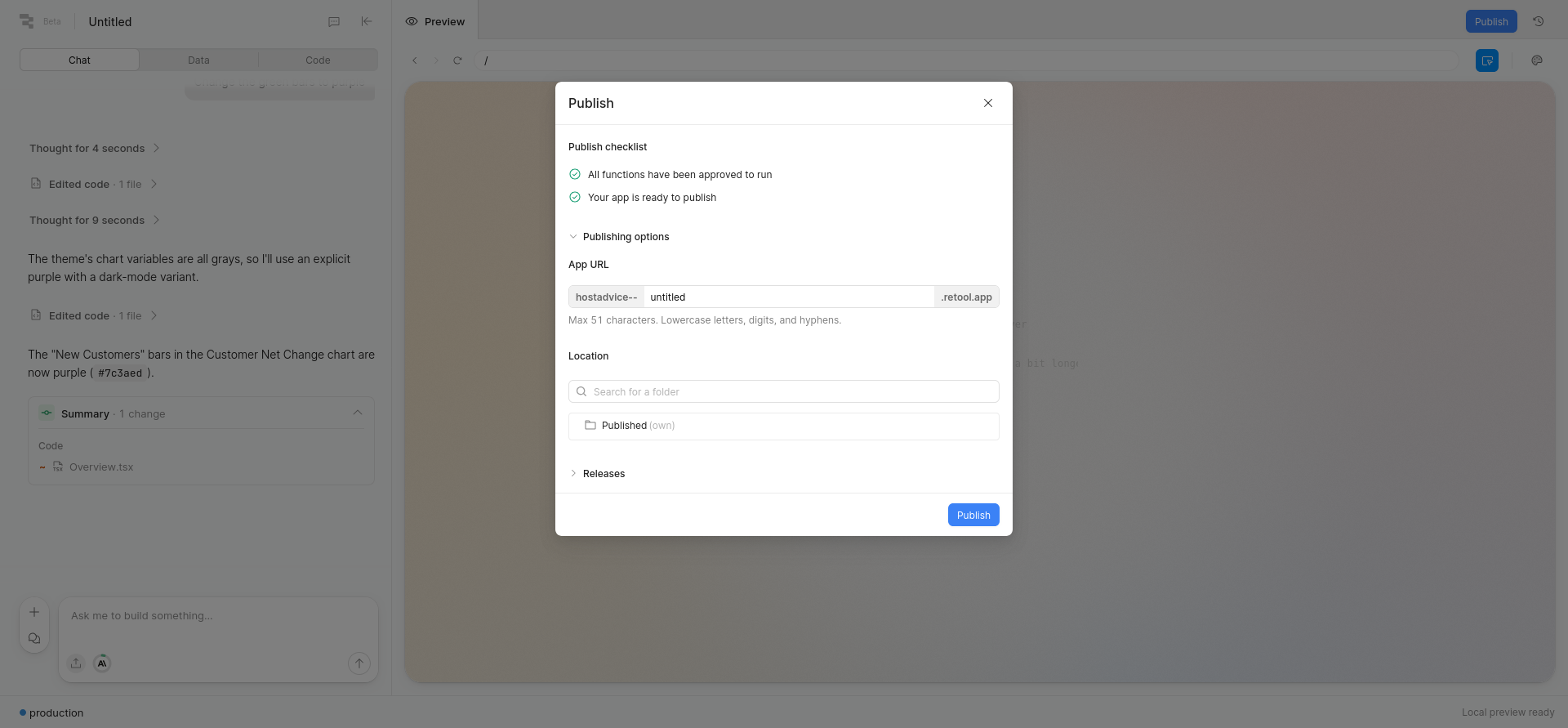This screenshot has width=1568, height=728.
Task: Click the Summary commit icon
Action: pyautogui.click(x=47, y=413)
